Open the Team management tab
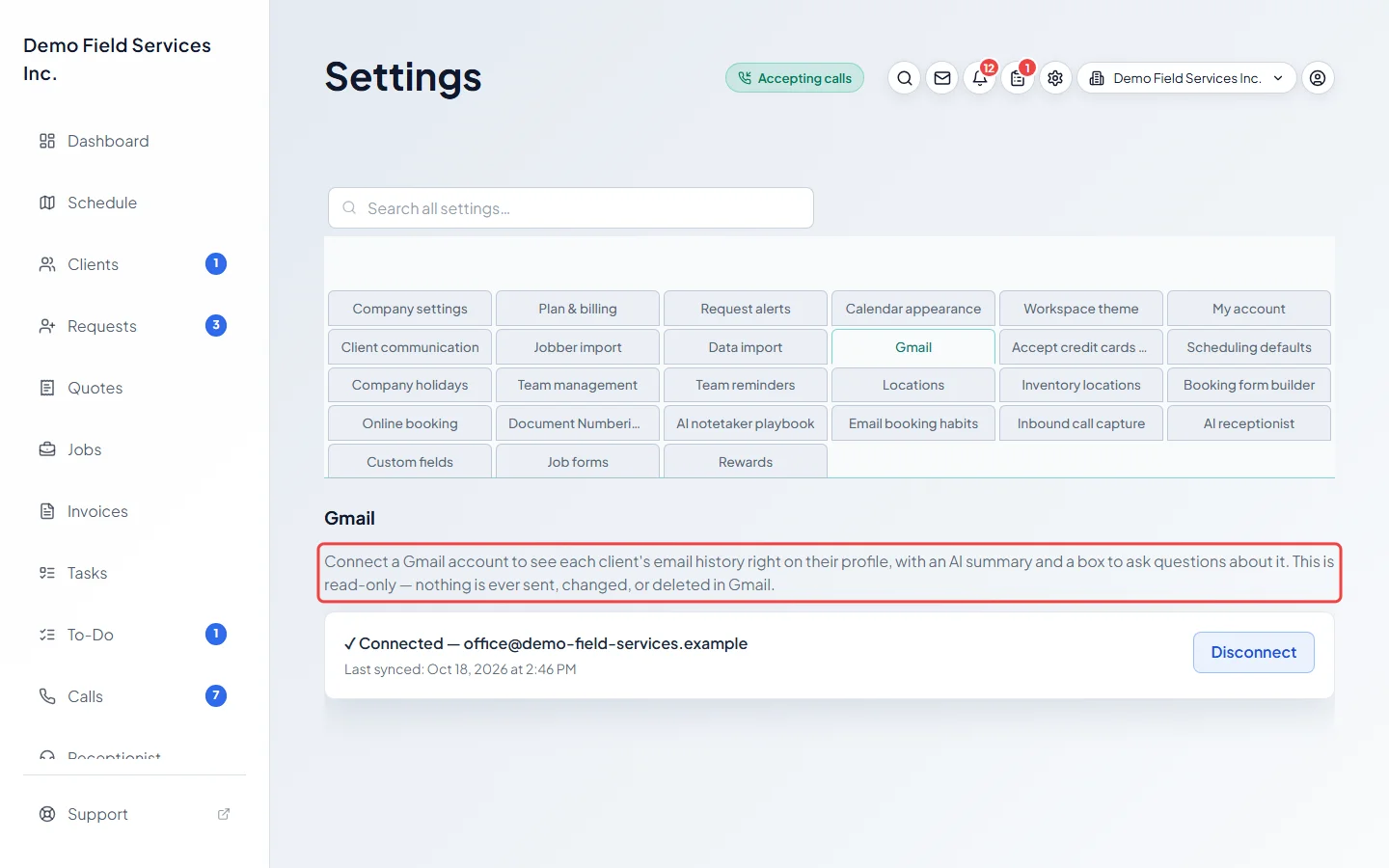This screenshot has height=868, width=1389. click(578, 385)
